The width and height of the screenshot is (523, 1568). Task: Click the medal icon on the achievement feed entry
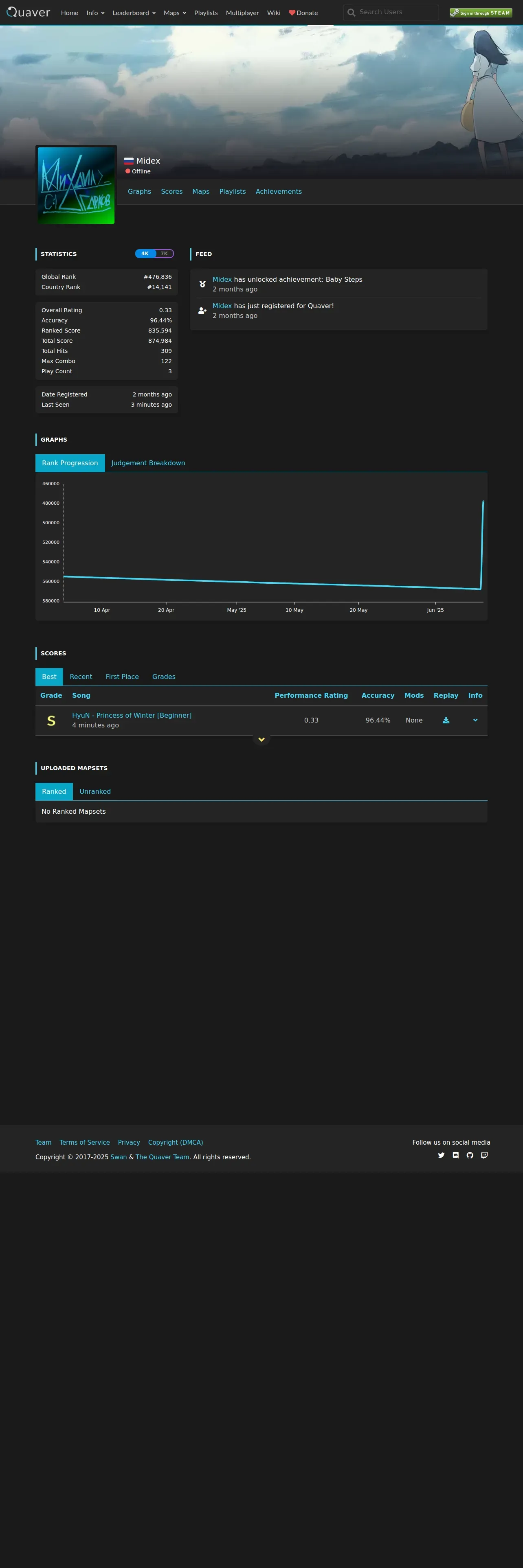pyautogui.click(x=203, y=284)
